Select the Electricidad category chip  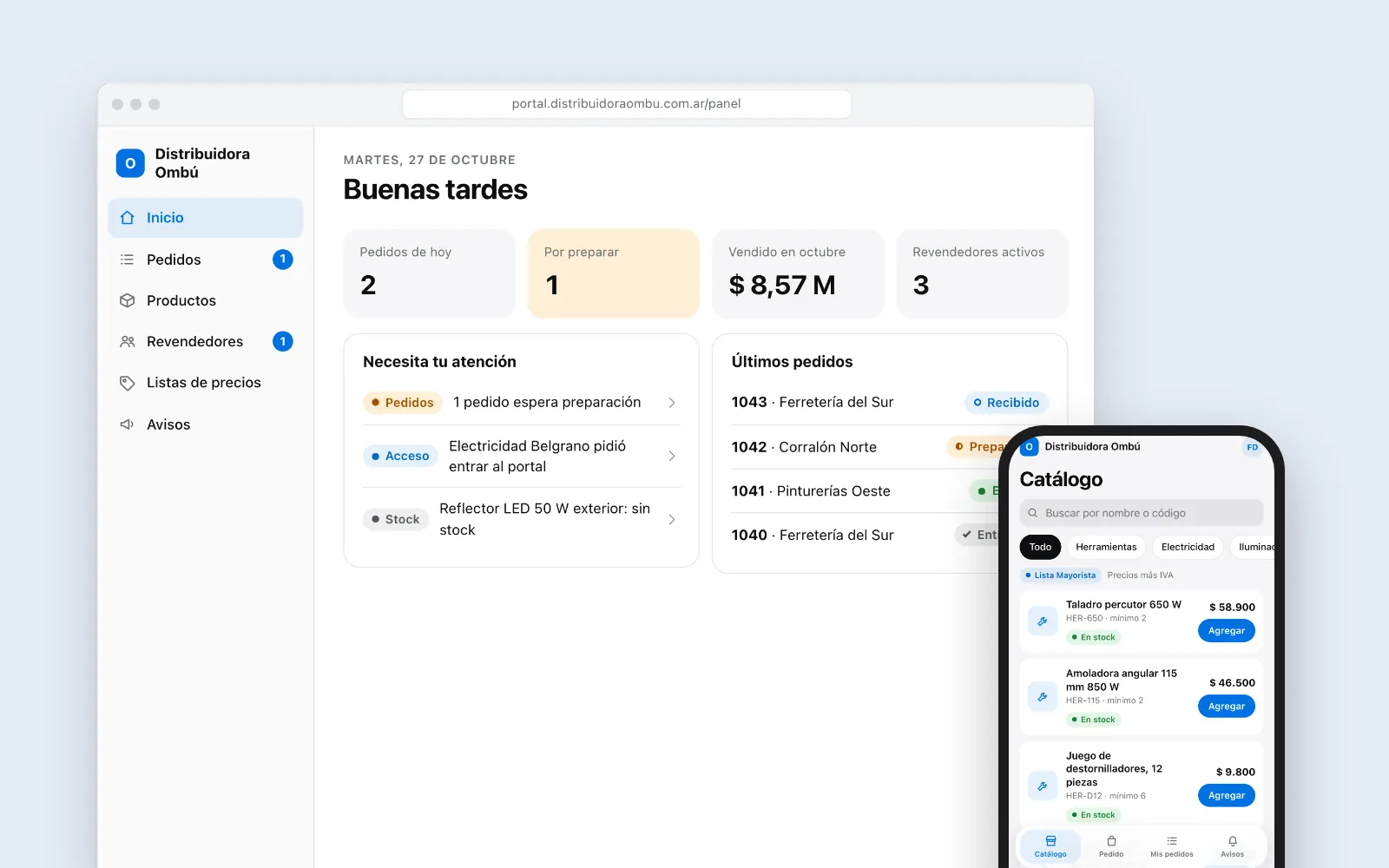pos(1188,547)
